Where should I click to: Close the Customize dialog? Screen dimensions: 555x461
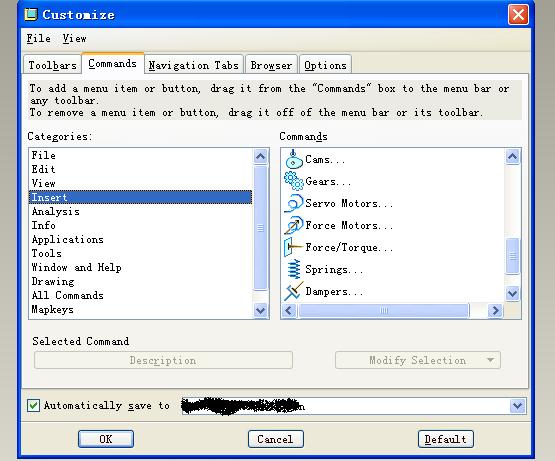[x=518, y=15]
